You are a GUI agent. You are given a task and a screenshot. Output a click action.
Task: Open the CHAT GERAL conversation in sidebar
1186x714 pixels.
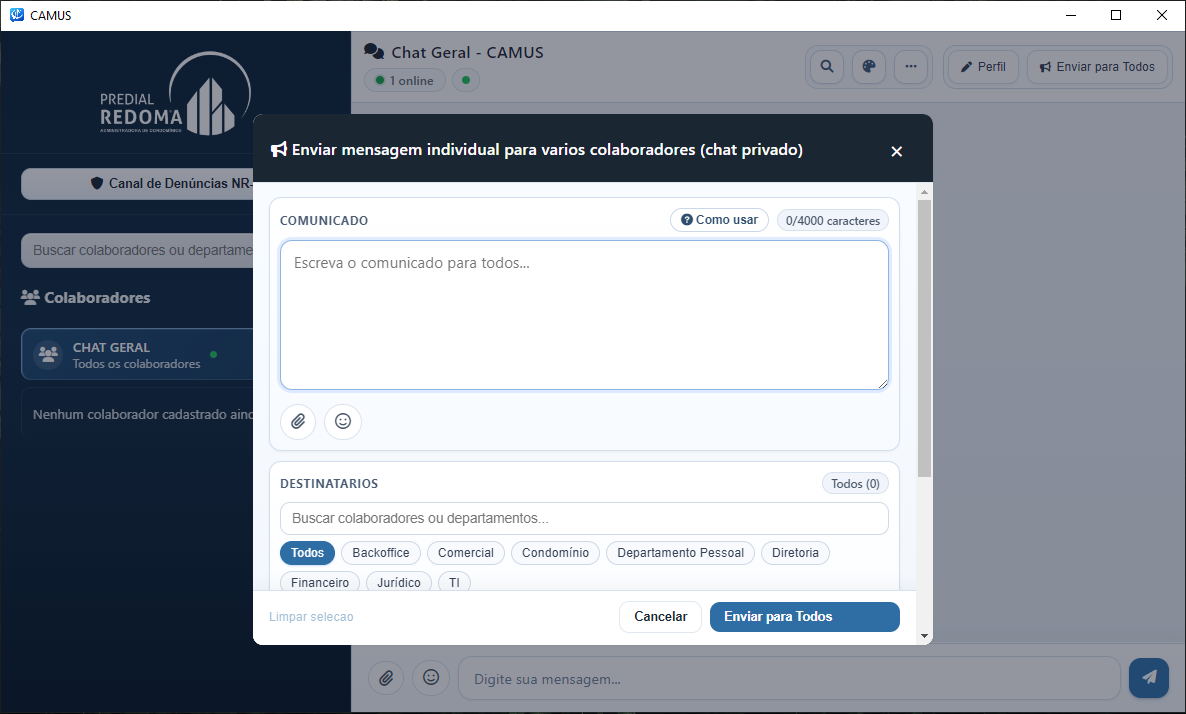138,354
